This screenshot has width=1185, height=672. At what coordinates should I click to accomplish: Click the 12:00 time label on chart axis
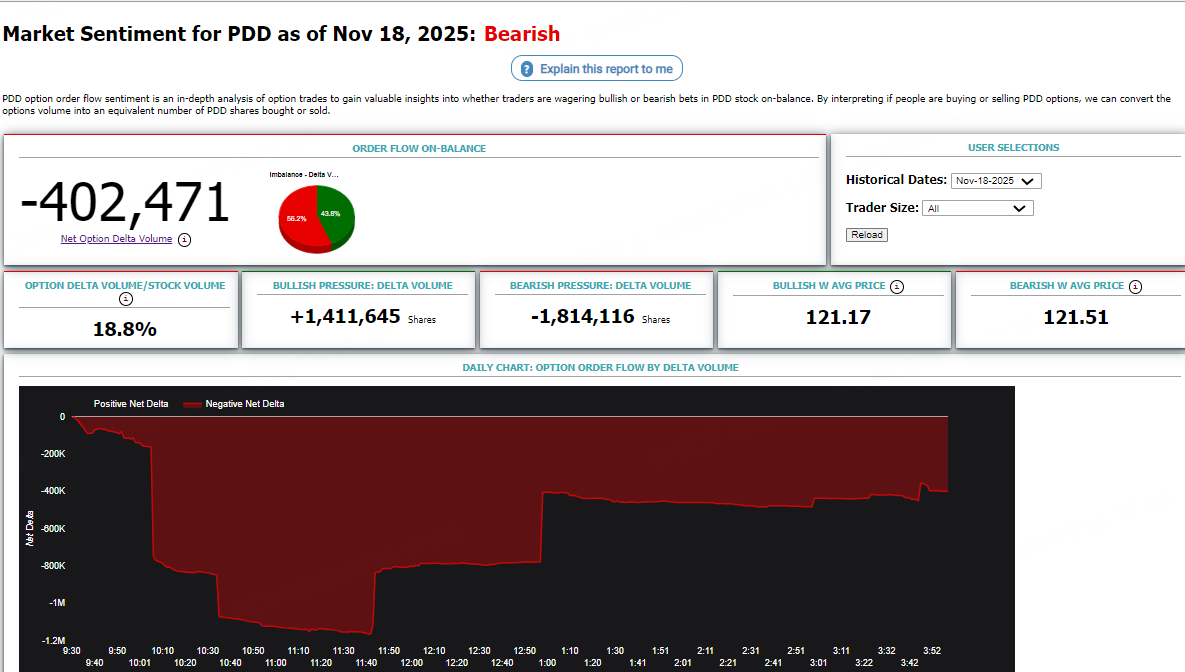[412, 663]
